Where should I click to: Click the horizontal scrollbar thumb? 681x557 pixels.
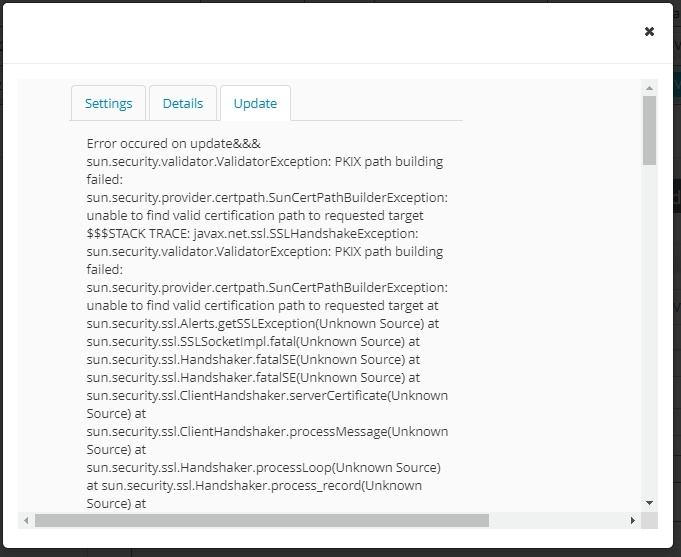point(260,520)
